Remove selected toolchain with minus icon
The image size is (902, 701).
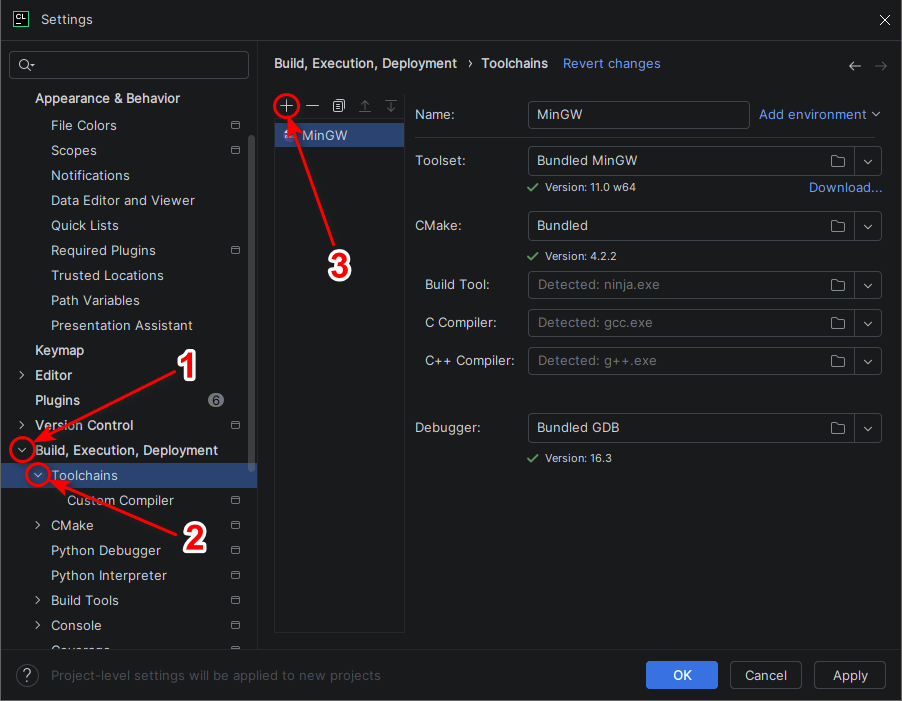point(312,106)
